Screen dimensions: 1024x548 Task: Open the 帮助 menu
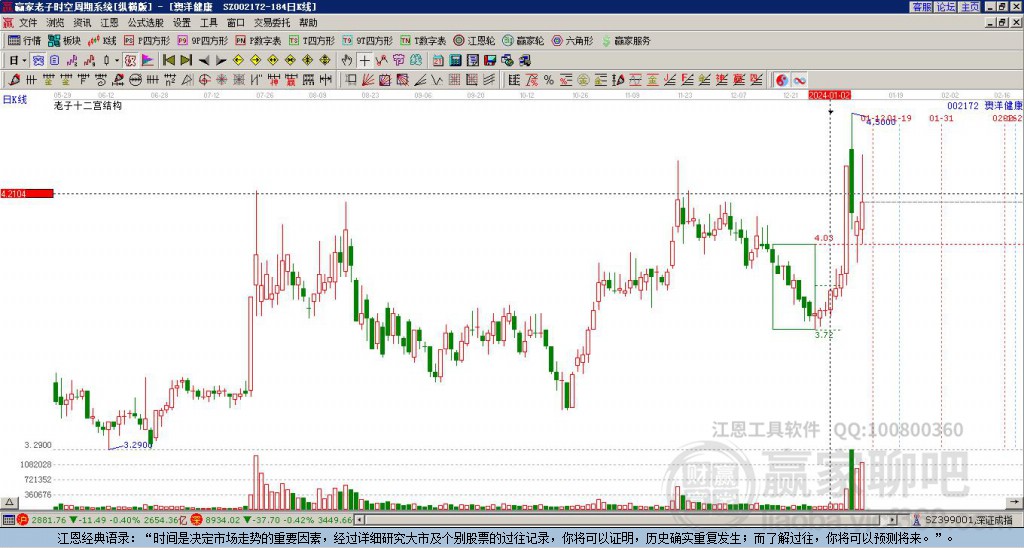pyautogui.click(x=308, y=23)
